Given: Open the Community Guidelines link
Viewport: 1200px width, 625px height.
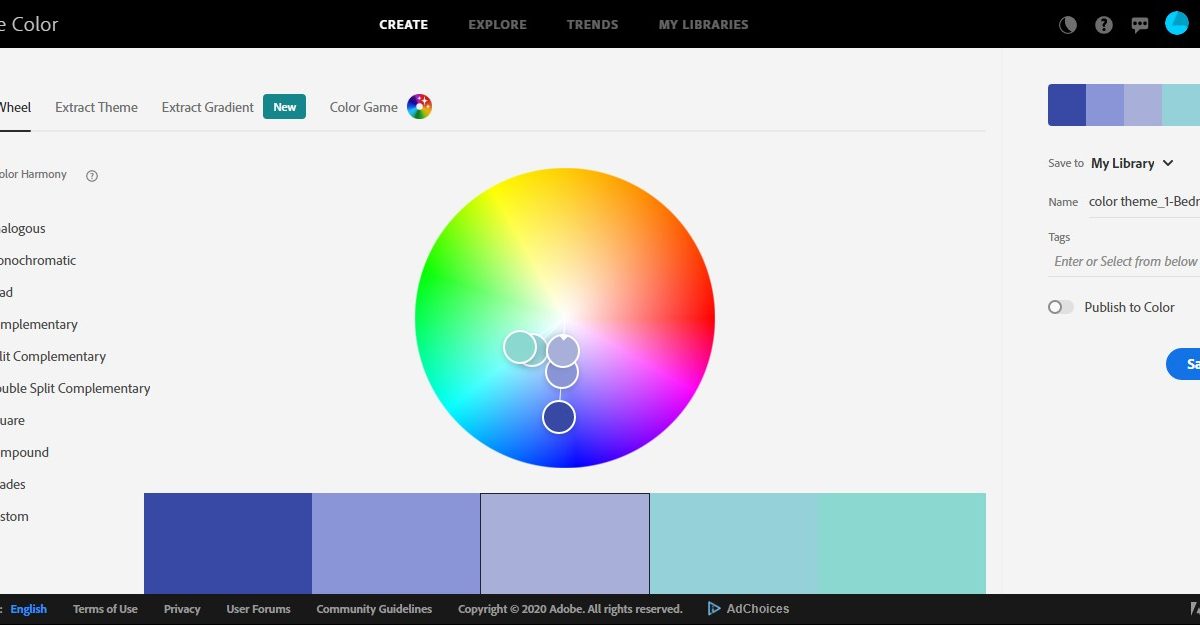Looking at the screenshot, I should point(374,609).
